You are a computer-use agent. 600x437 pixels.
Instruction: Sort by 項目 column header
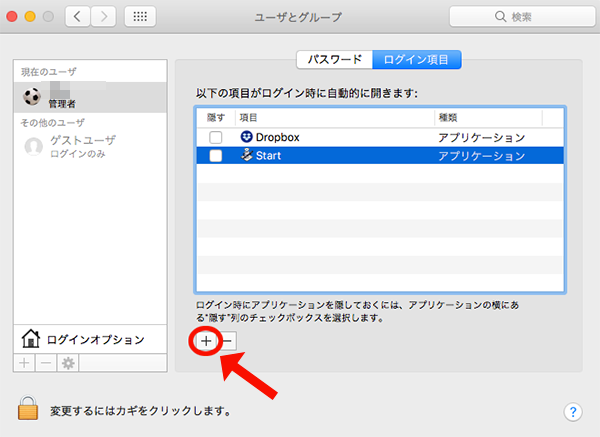[335, 117]
